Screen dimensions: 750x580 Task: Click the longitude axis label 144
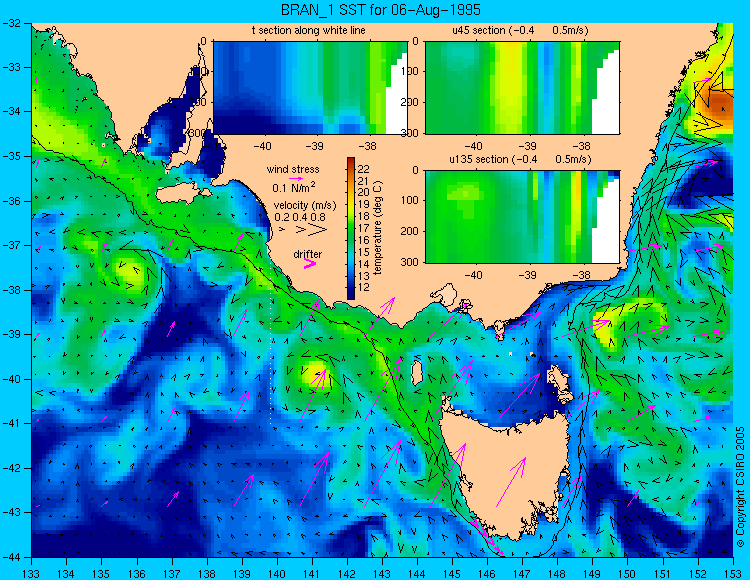pyautogui.click(x=417, y=574)
